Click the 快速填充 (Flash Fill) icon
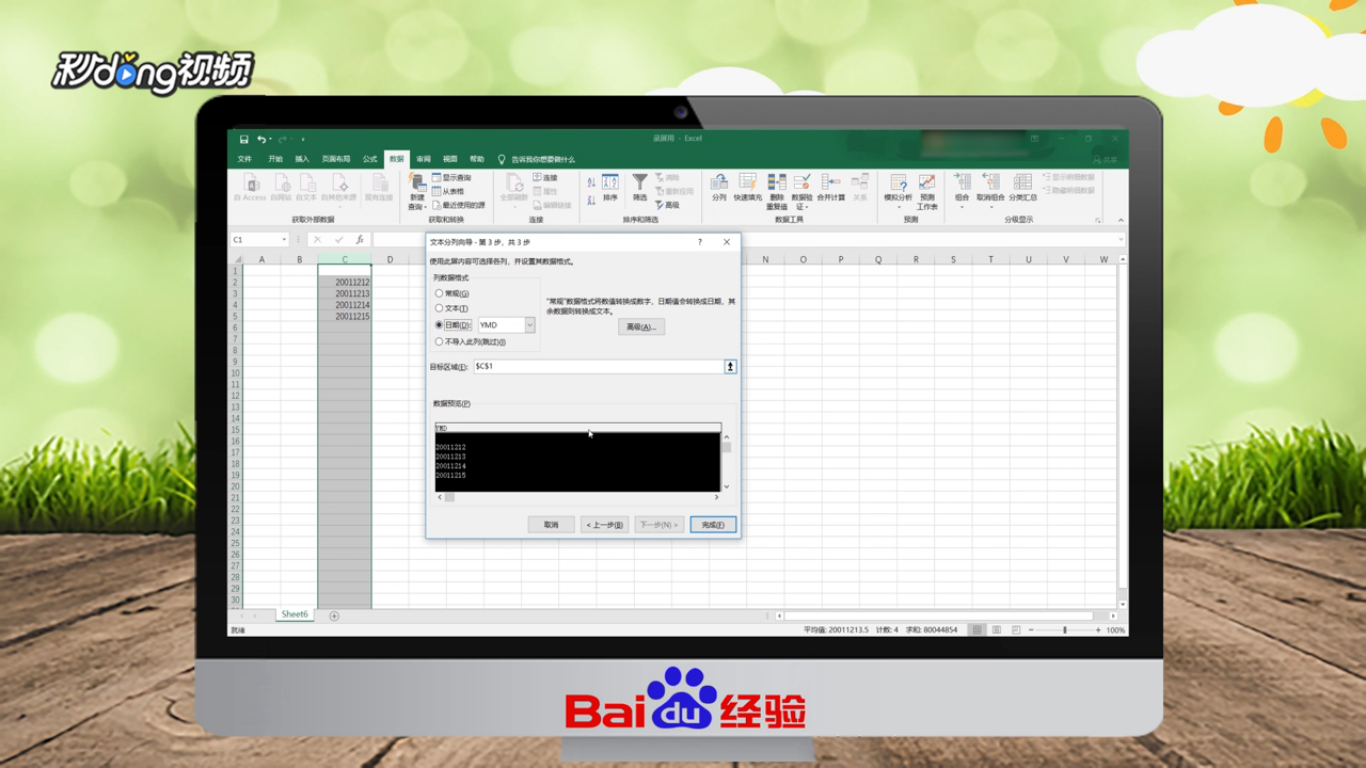Image resolution: width=1366 pixels, height=768 pixels. pos(747,187)
